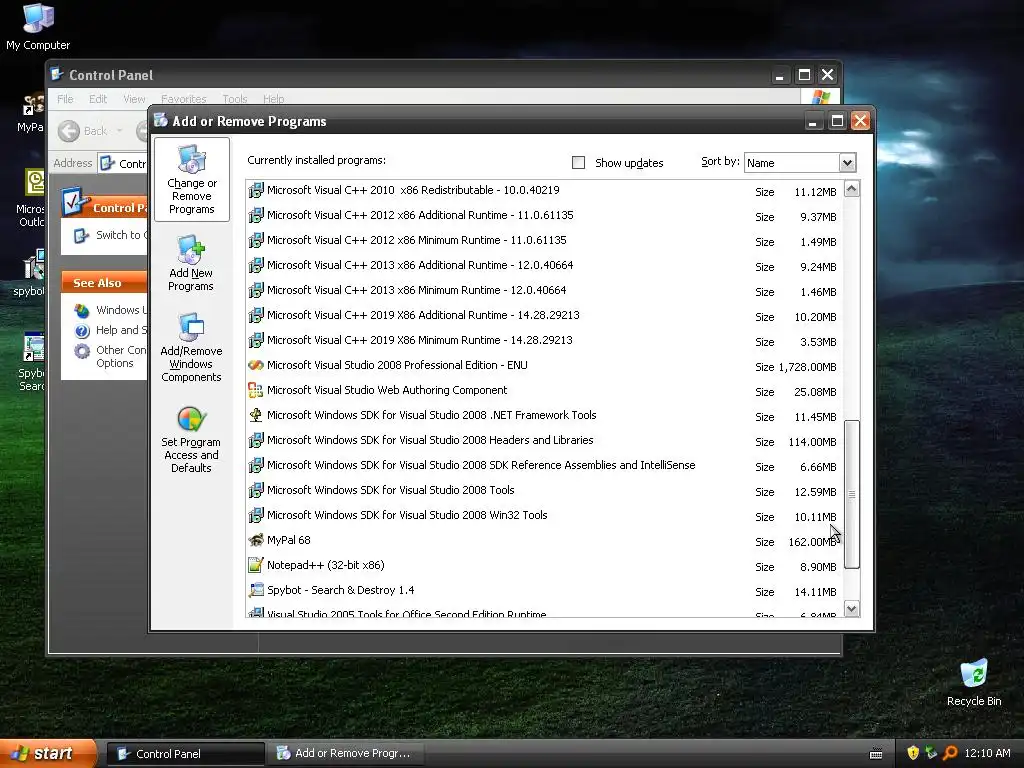Select icon of Visual C++ 2019 X86 Minimum Runtime

click(x=256, y=340)
